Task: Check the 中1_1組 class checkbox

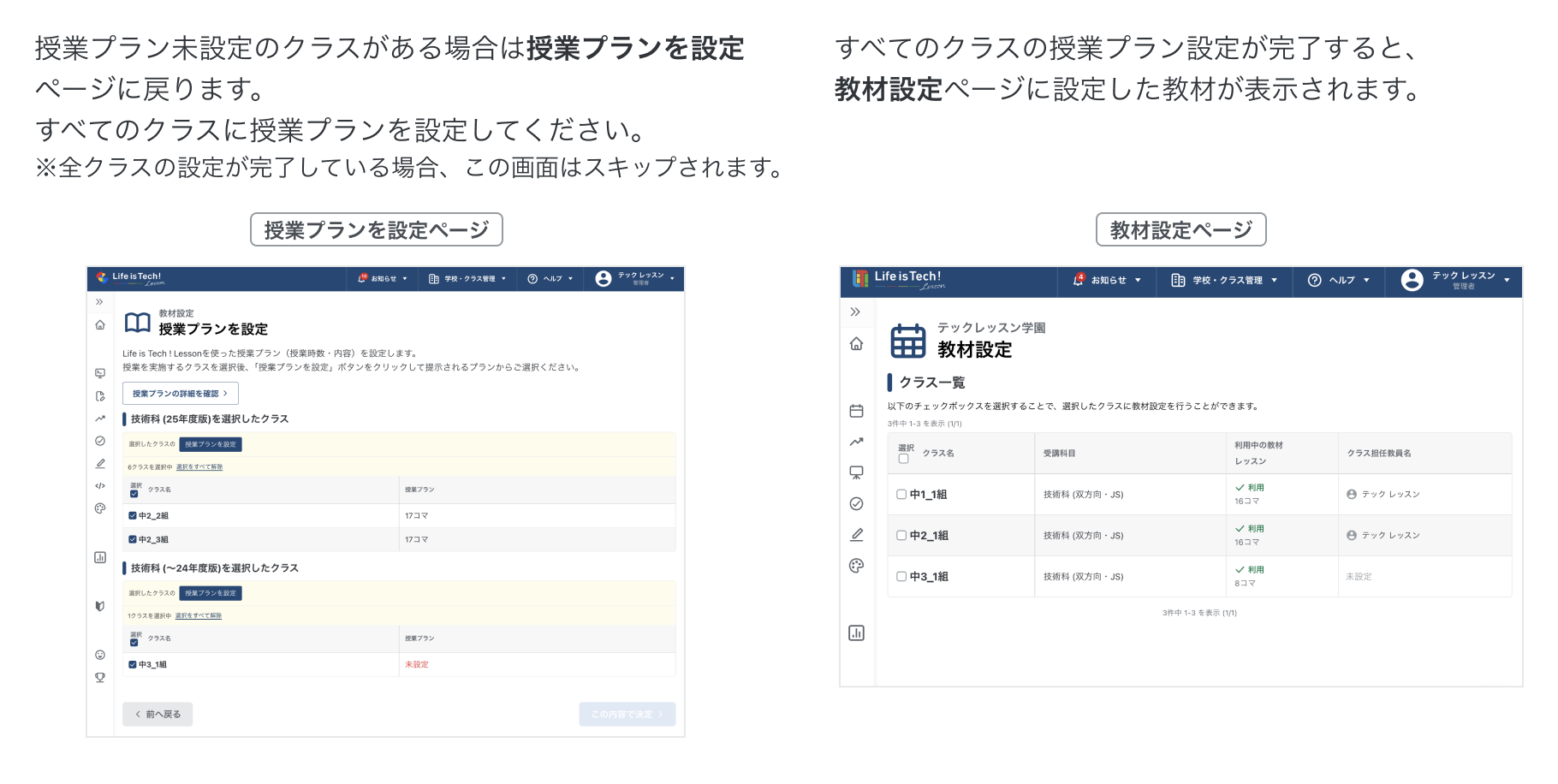Action: pos(901,495)
